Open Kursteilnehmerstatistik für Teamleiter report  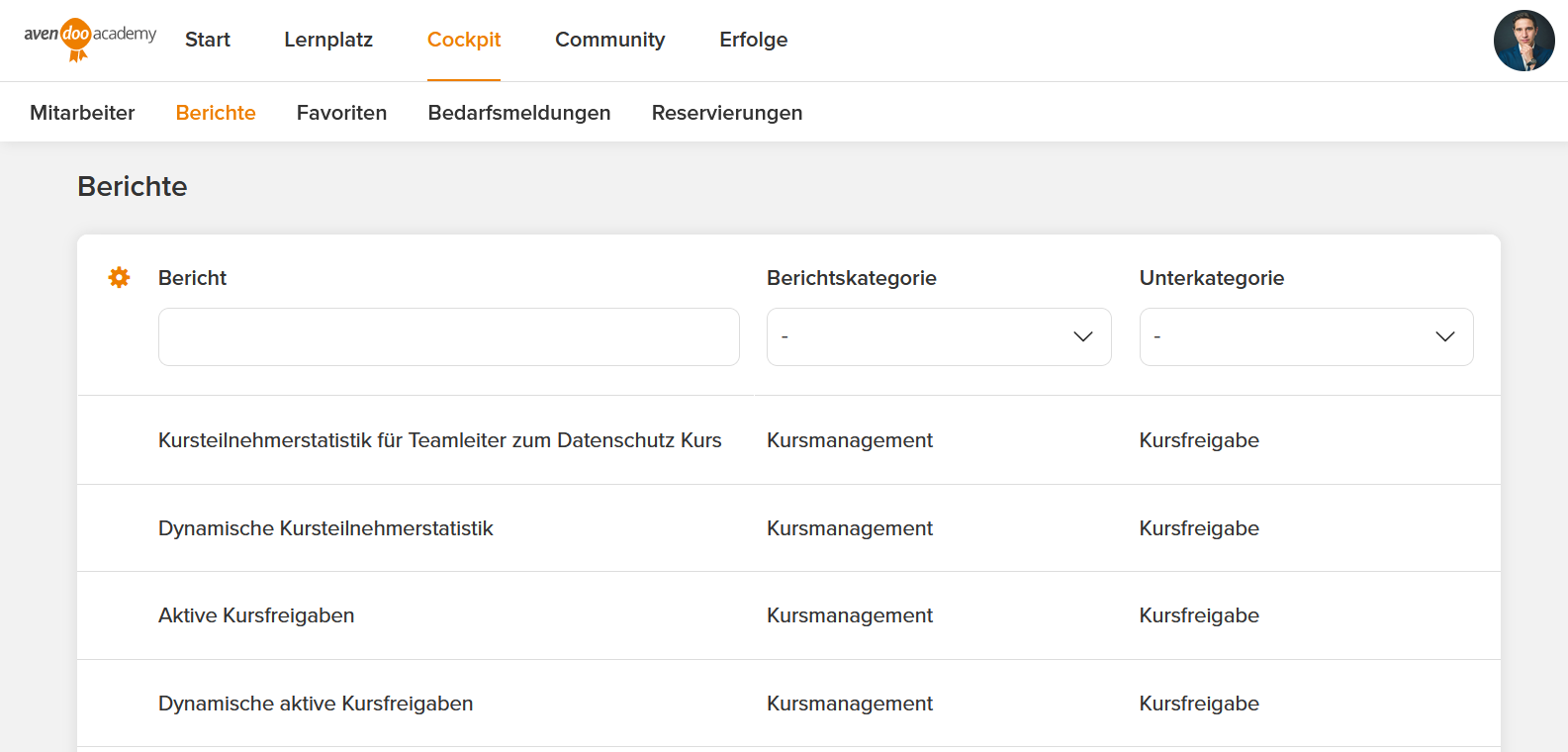439,440
